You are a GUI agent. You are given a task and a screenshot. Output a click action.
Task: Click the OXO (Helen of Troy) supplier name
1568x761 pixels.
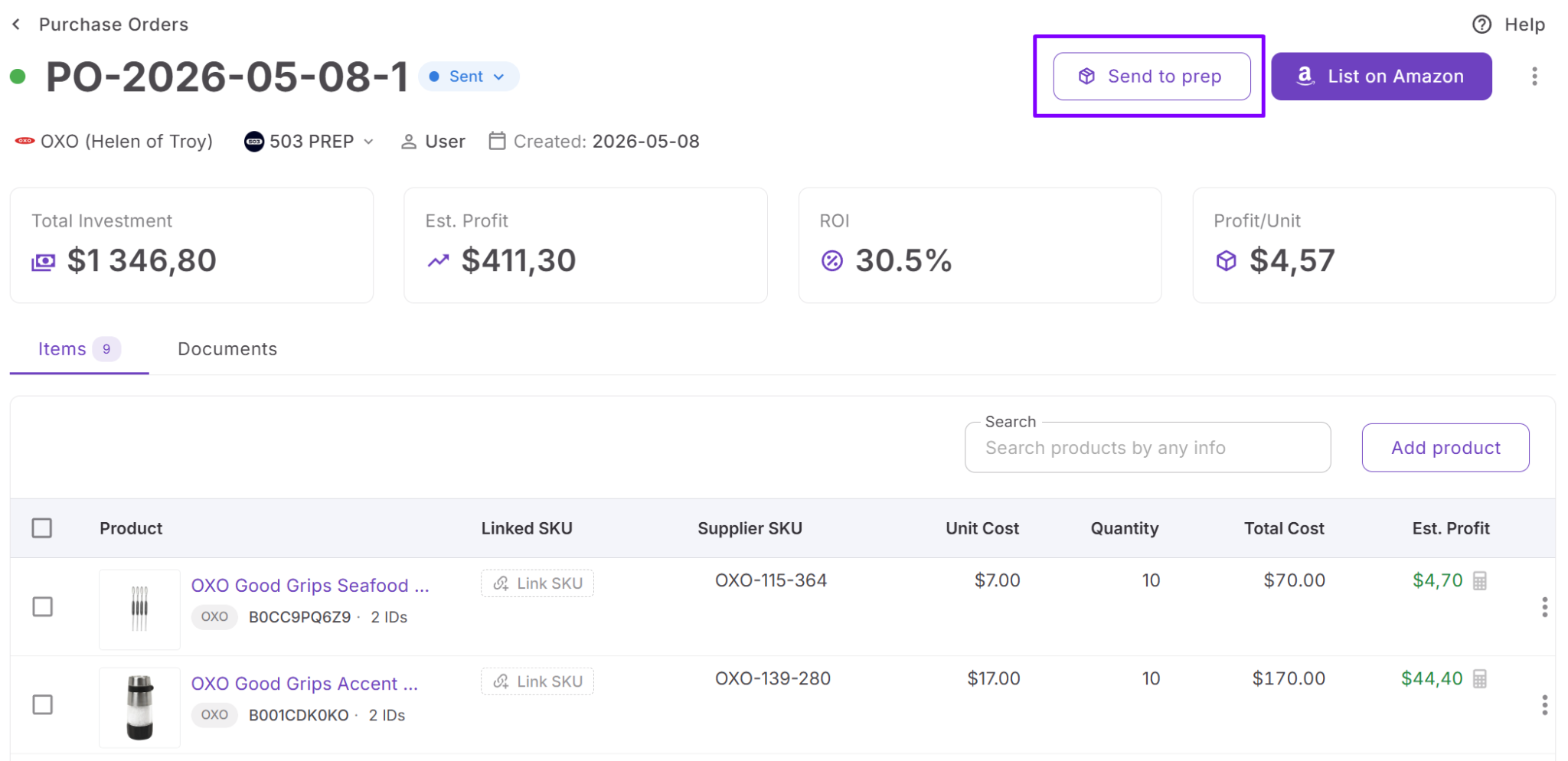[126, 142]
